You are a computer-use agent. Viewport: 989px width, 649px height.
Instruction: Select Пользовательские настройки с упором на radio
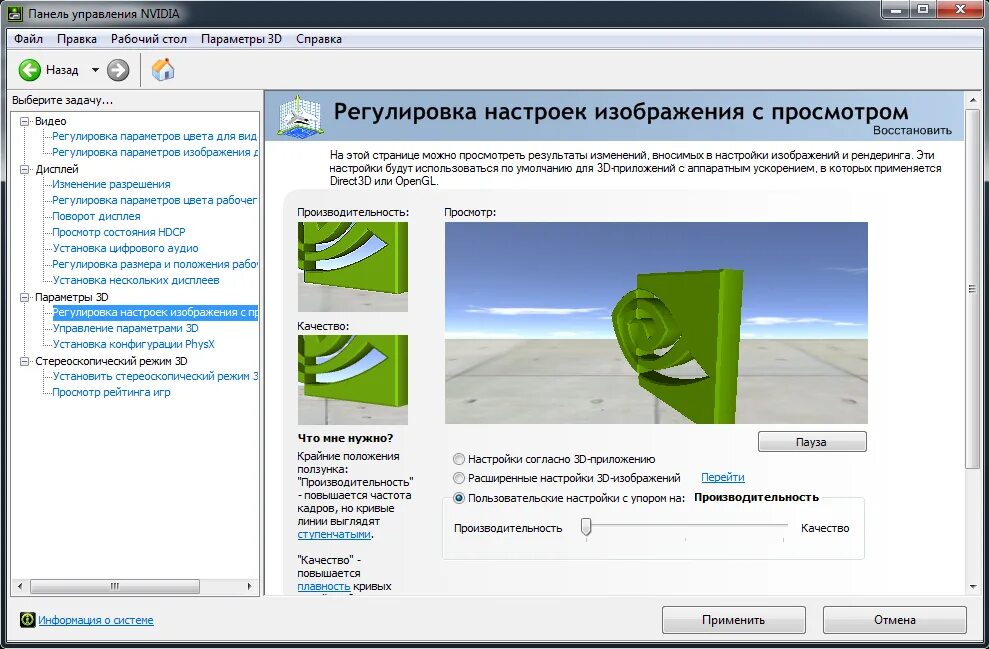click(x=459, y=498)
